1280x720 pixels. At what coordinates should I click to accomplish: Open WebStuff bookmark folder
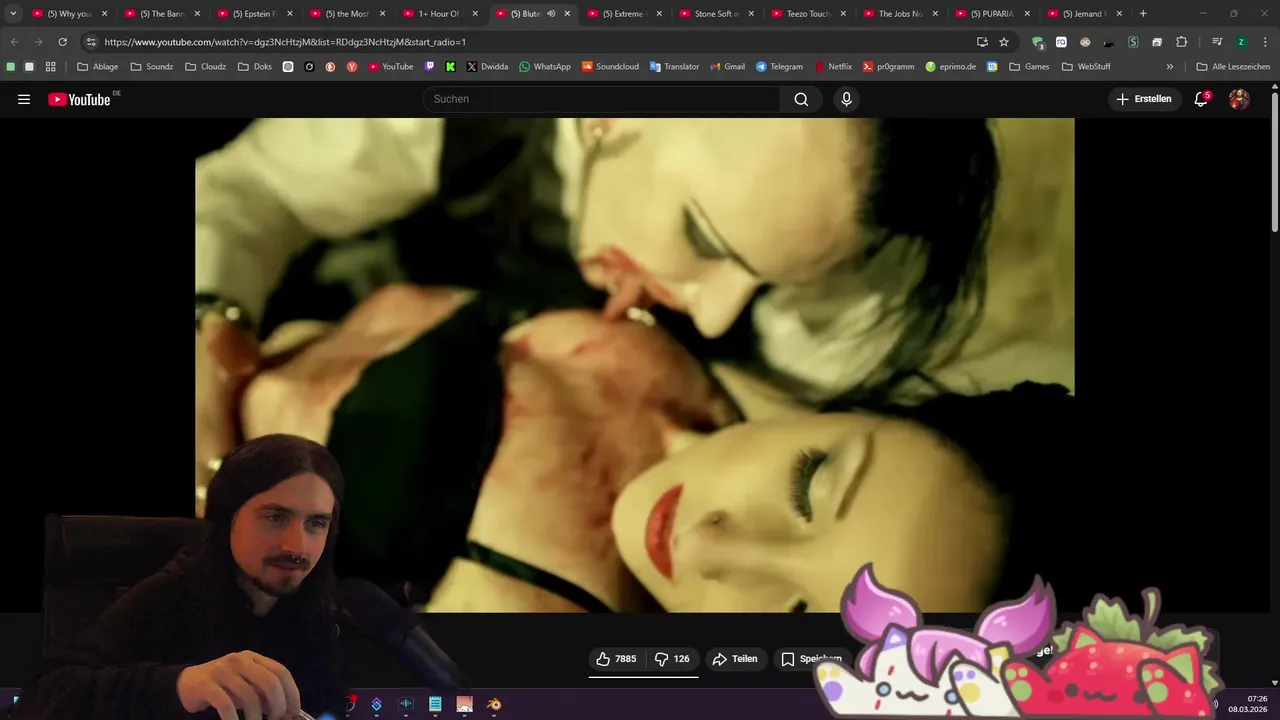tap(1086, 67)
